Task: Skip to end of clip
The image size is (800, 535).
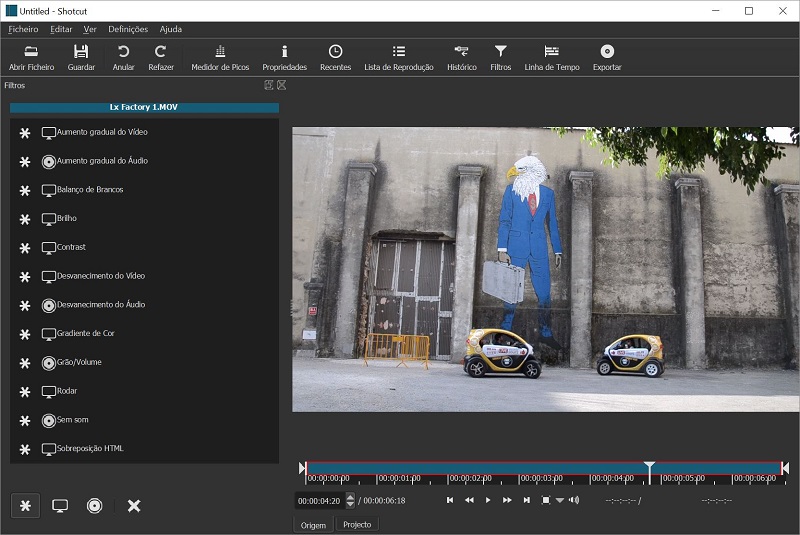Action: pyautogui.click(x=527, y=500)
